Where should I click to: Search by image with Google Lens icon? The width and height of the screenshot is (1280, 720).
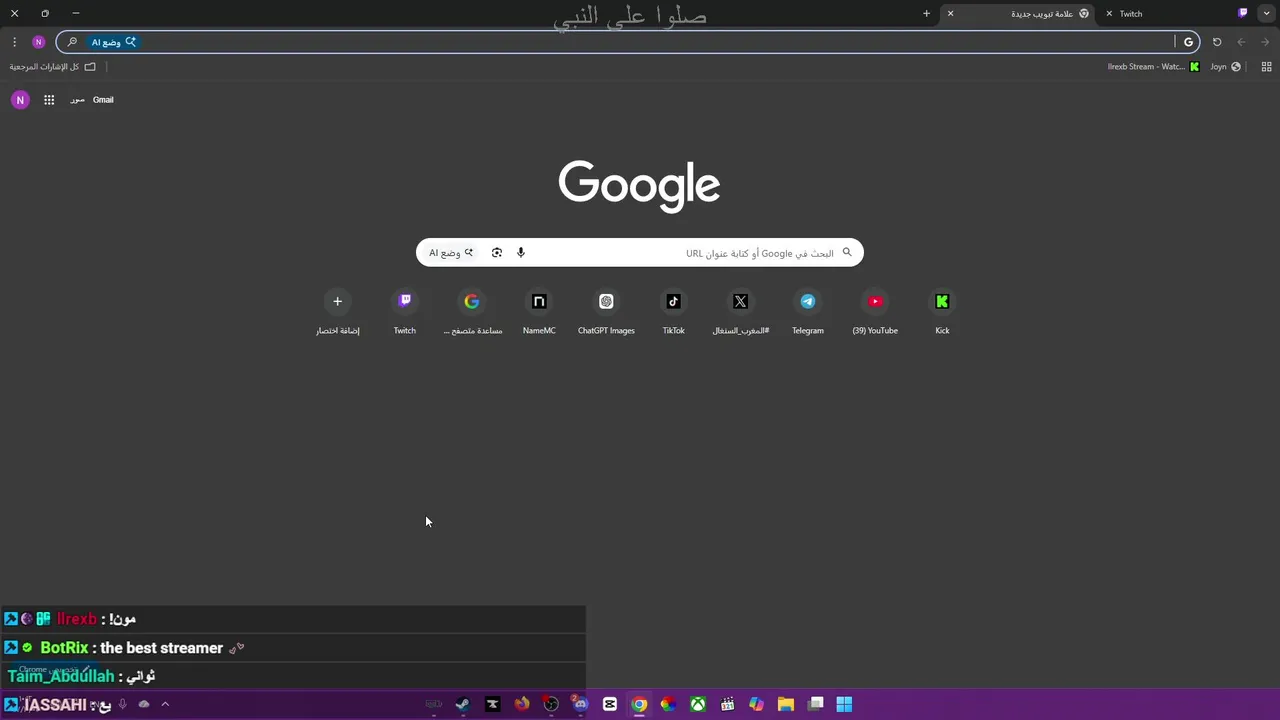[x=497, y=253]
